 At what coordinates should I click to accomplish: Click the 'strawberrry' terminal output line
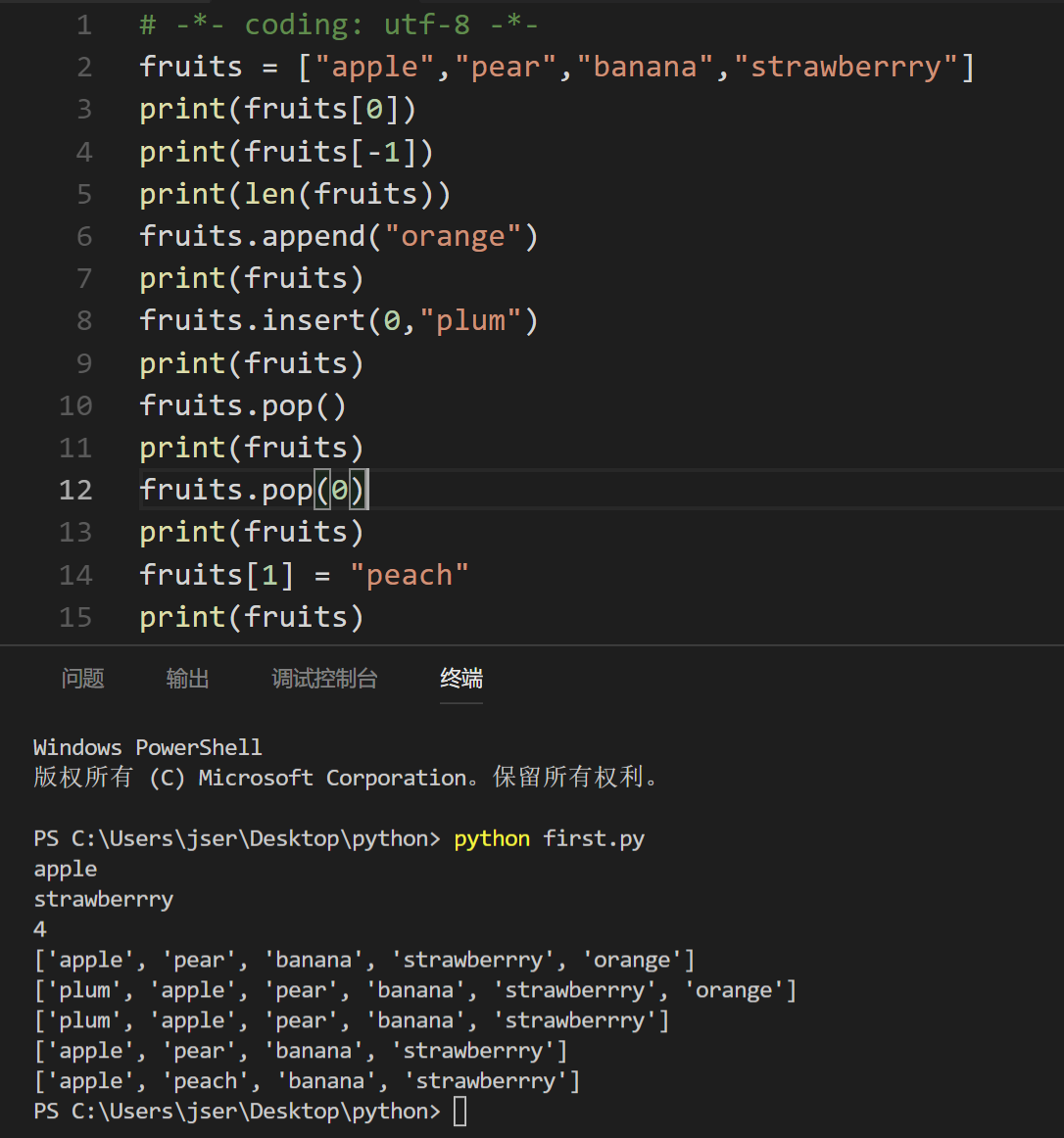[x=104, y=900]
